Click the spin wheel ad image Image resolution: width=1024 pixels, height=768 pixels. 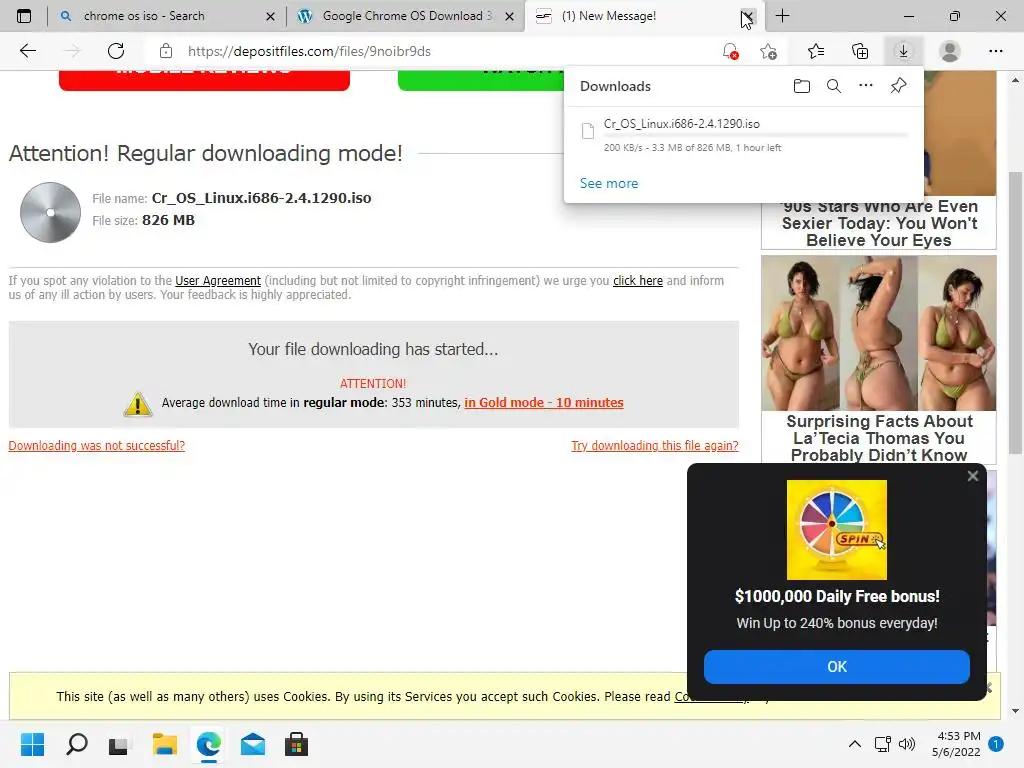point(837,530)
